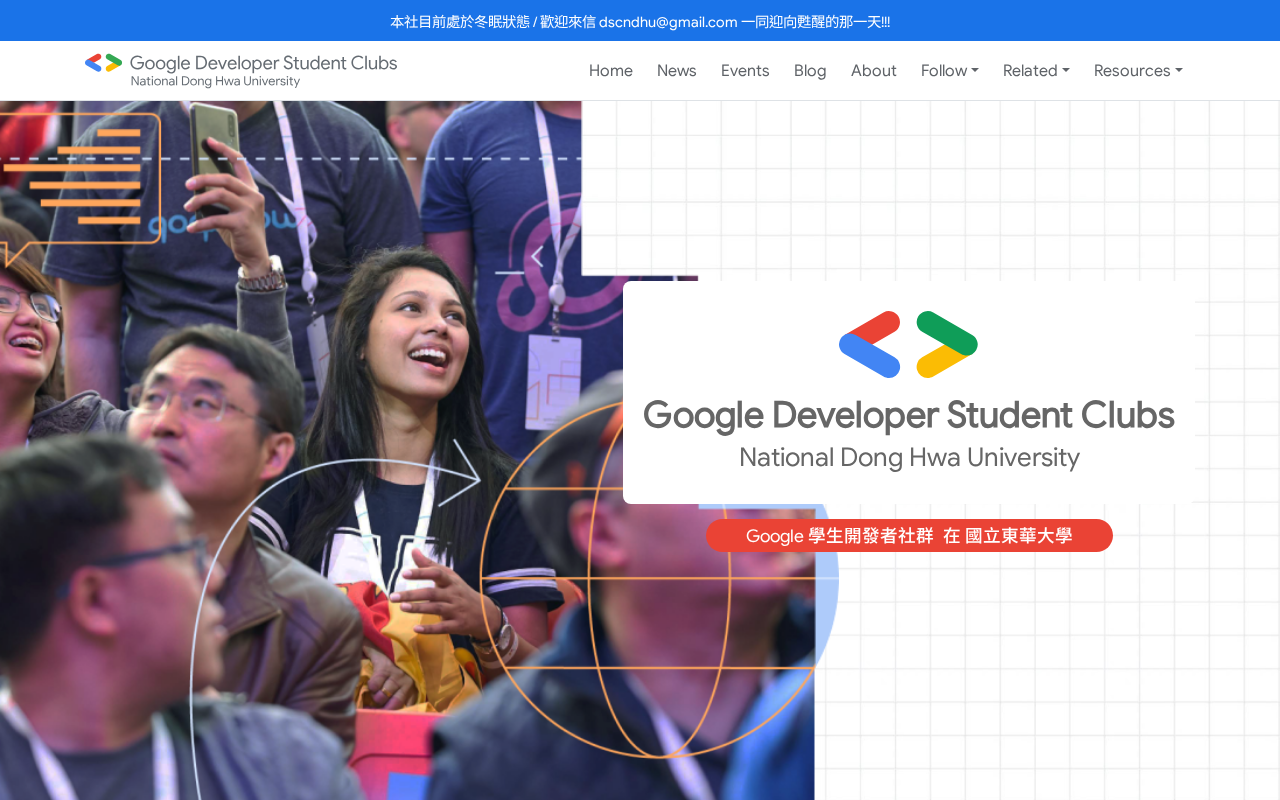Click the 'Google Developer Student Clubs' hero heading
This screenshot has height=800, width=1280.
908,415
